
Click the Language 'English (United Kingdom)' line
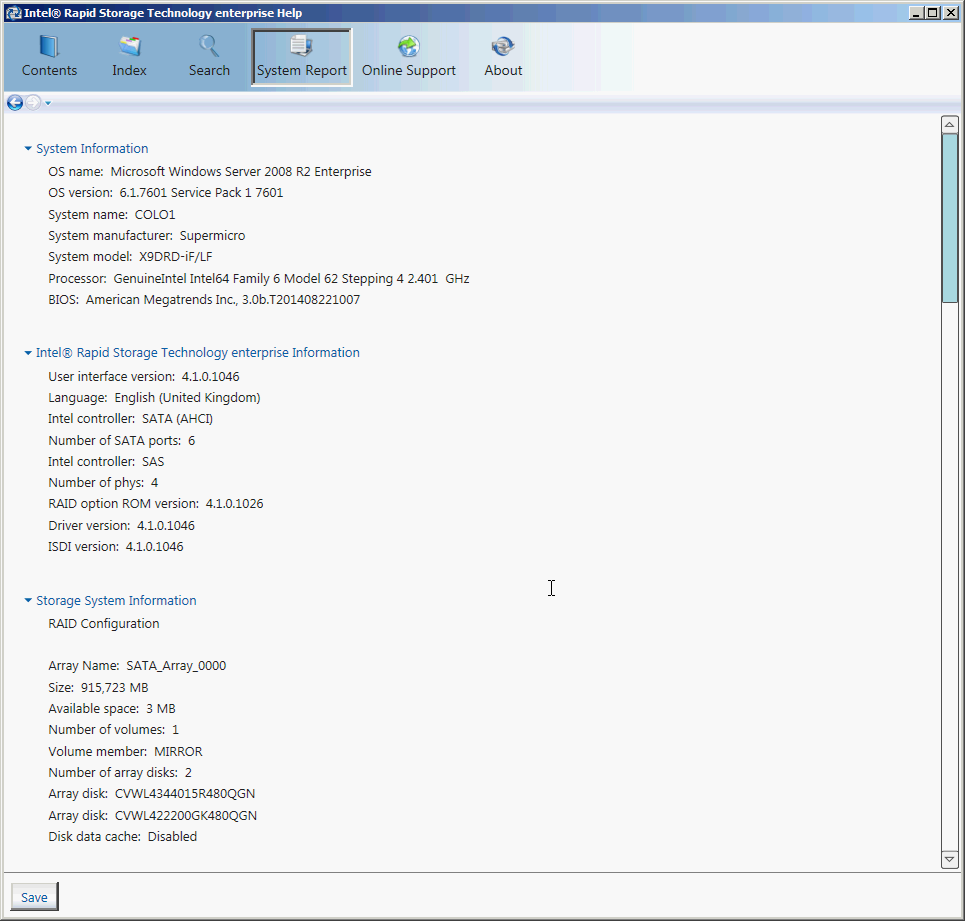point(154,397)
